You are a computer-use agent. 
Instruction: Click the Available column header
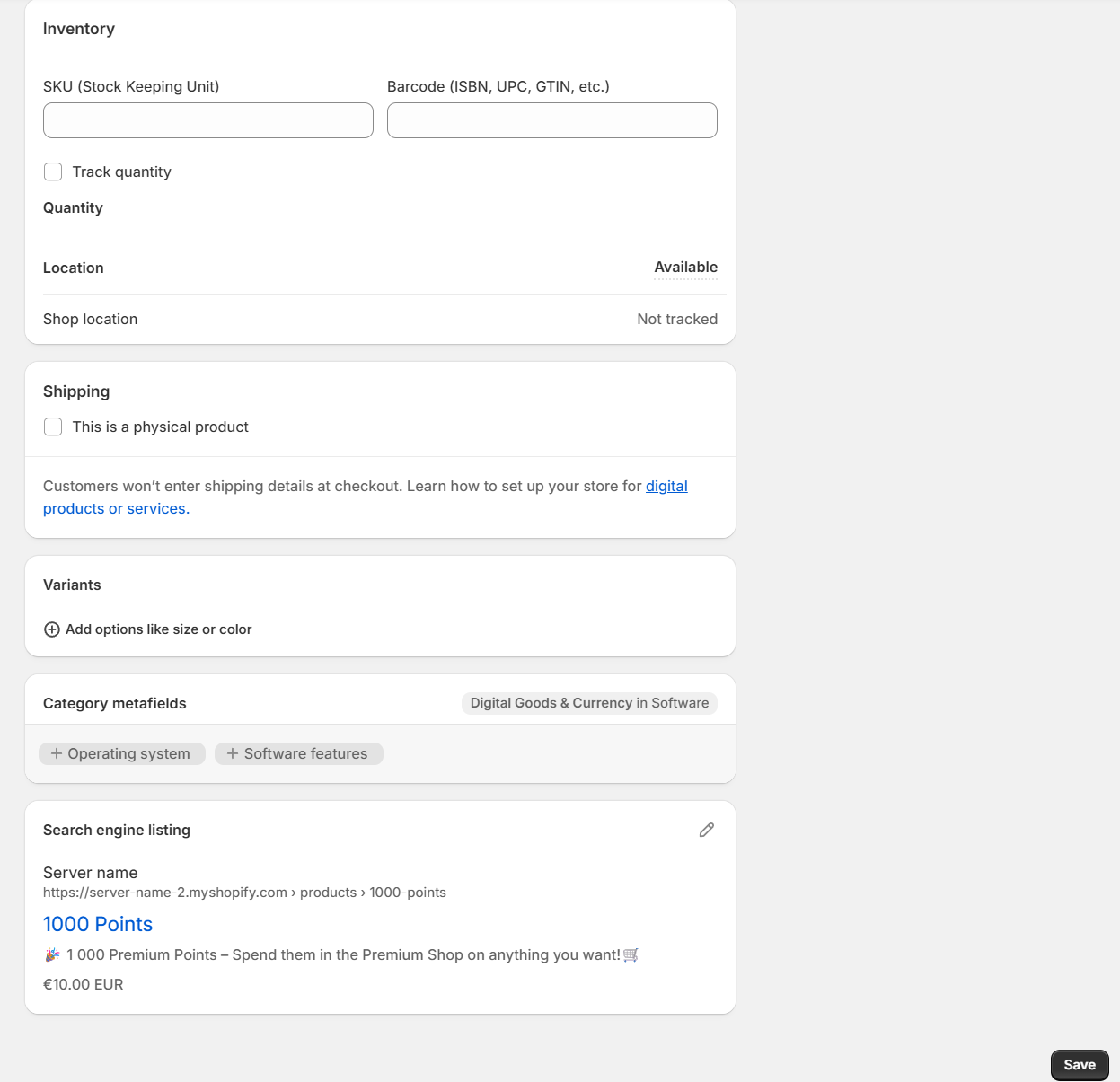(x=685, y=268)
